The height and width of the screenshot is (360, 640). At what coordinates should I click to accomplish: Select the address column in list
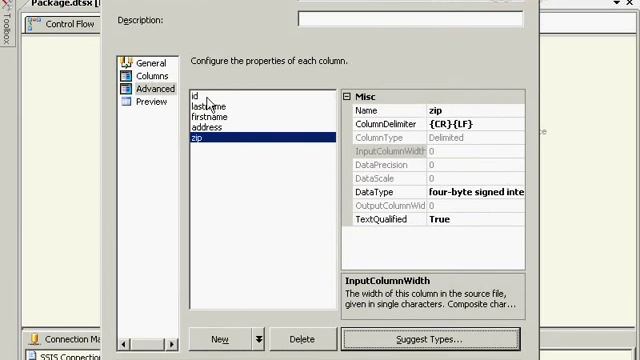pyautogui.click(x=263, y=127)
